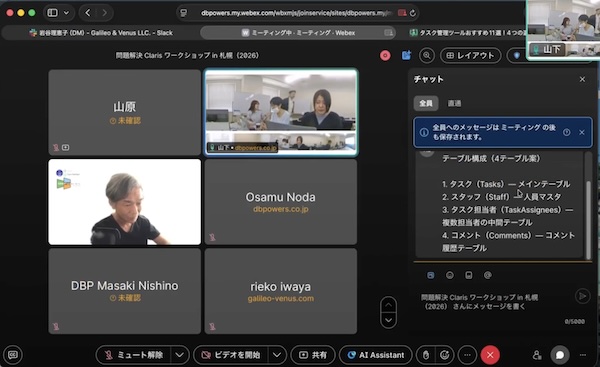This screenshot has height=367, width=600.
Task: Click muted mic icon on Masaki Nishino tile
Action: [56, 326]
